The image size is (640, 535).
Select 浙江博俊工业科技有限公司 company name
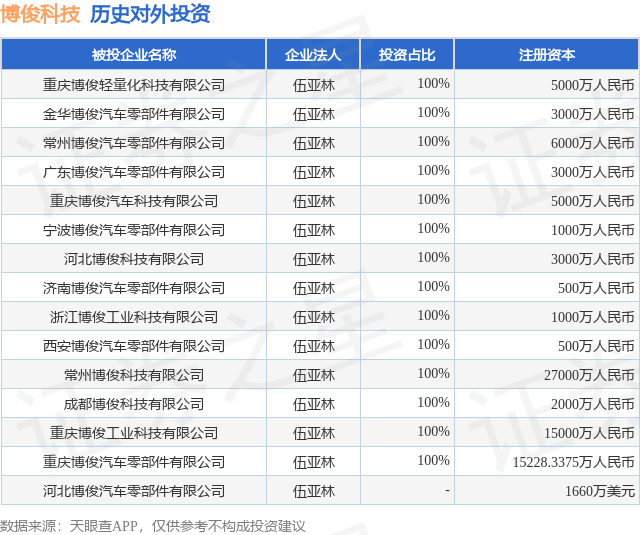pos(134,317)
